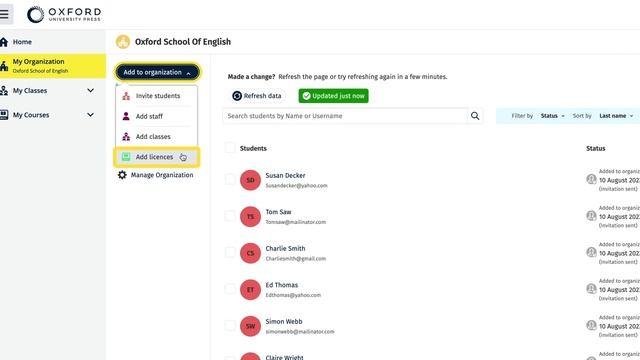Click the email Tomsaw@mailinator.com

296,222
